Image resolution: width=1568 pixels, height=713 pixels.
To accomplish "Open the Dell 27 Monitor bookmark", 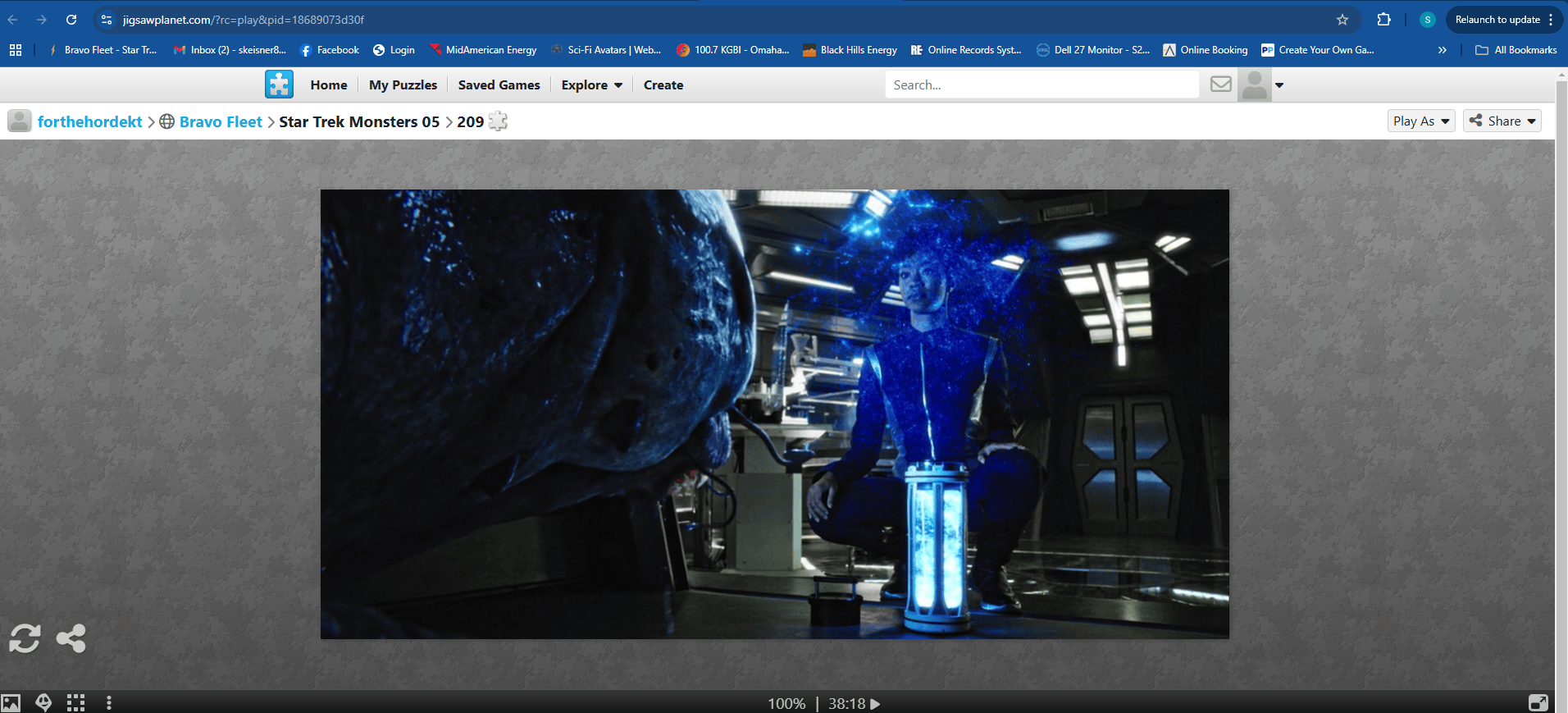I will pyautogui.click(x=1093, y=50).
